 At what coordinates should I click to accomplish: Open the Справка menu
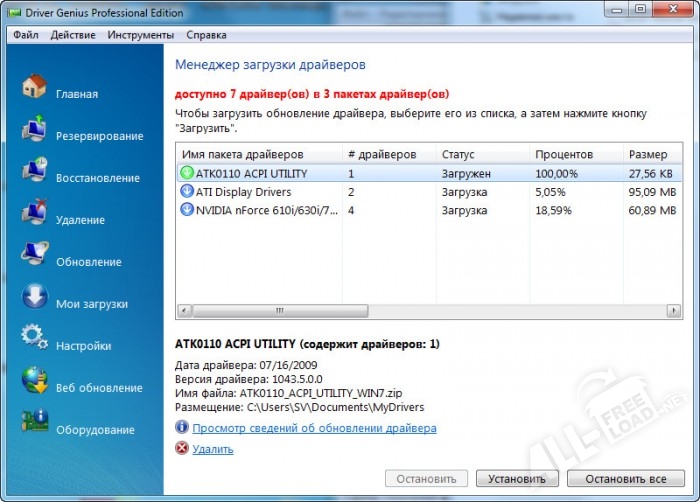(x=206, y=35)
